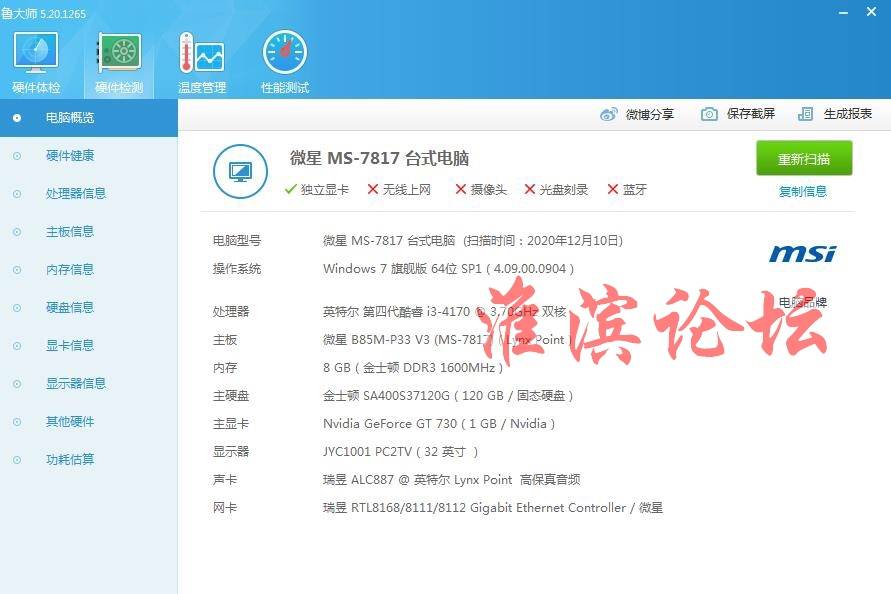Click the bullet icon beside 主板信息
This screenshot has height=594, width=891.
[17, 232]
